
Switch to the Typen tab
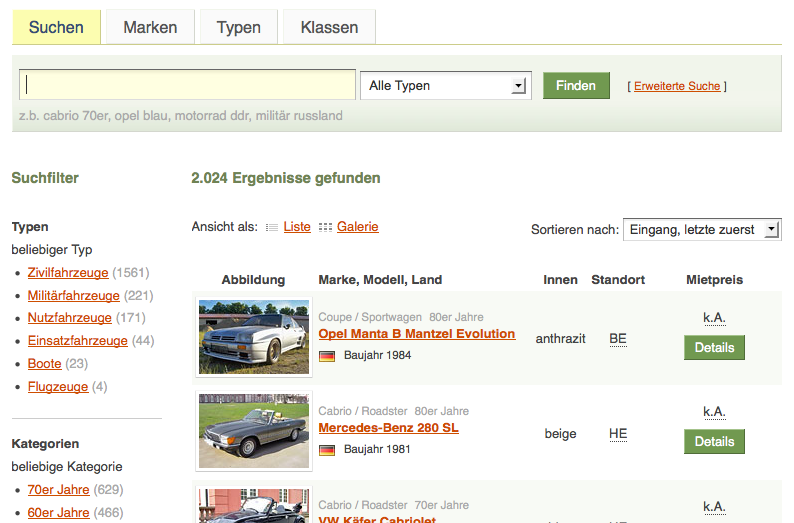tap(238, 27)
